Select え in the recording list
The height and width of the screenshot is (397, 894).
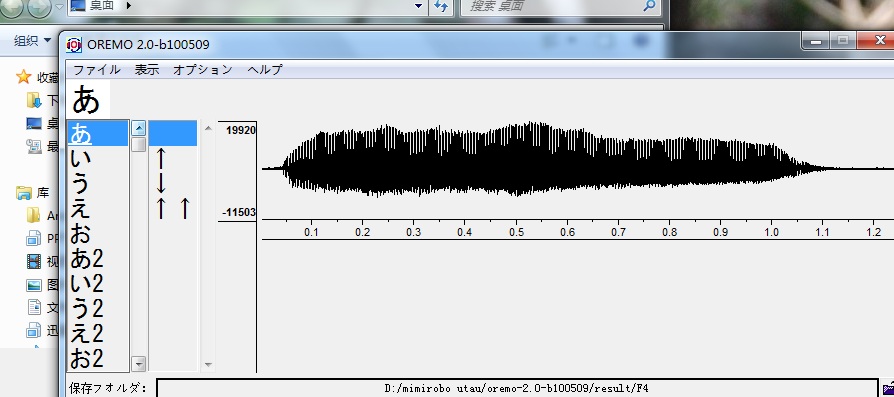click(x=97, y=208)
